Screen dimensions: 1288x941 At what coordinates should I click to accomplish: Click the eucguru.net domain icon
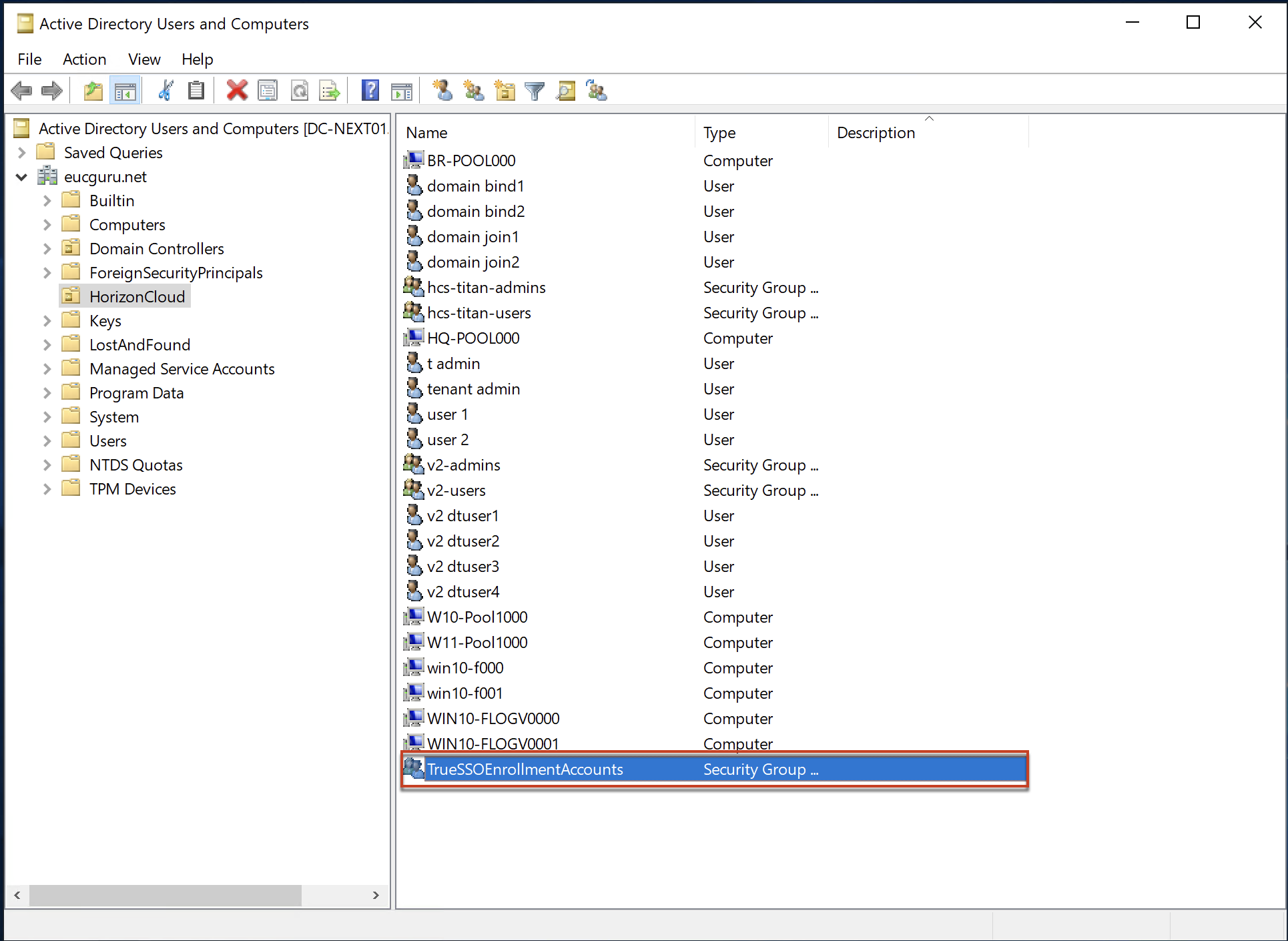coord(47,176)
